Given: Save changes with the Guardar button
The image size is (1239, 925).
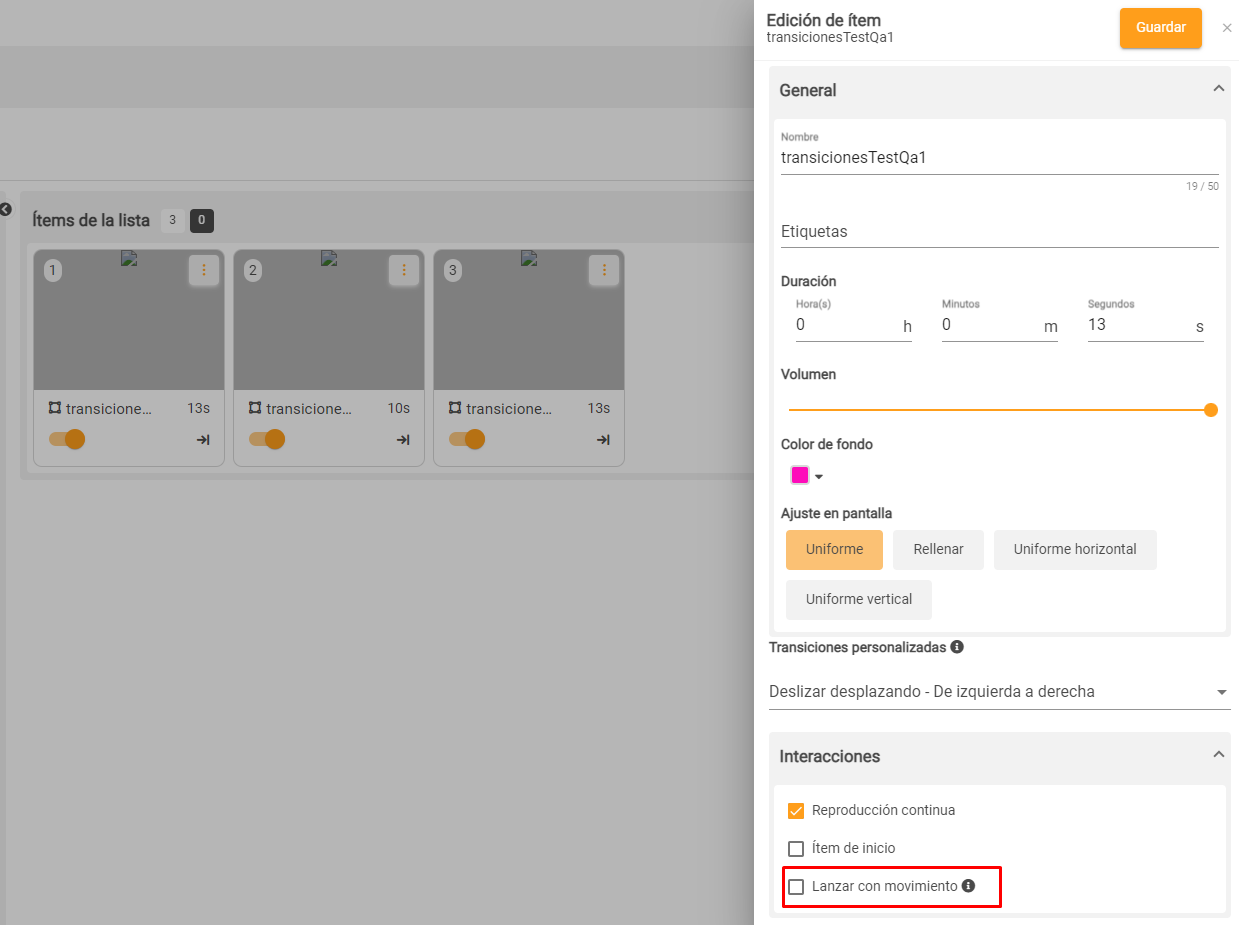Looking at the screenshot, I should tap(1160, 28).
